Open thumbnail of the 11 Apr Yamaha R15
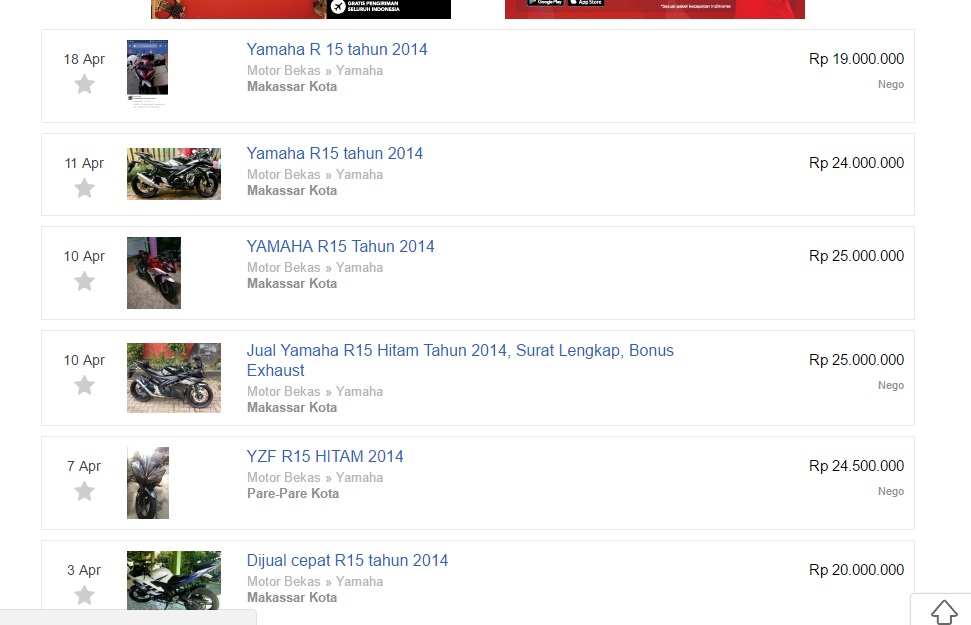The image size is (971, 625). pyautogui.click(x=174, y=174)
